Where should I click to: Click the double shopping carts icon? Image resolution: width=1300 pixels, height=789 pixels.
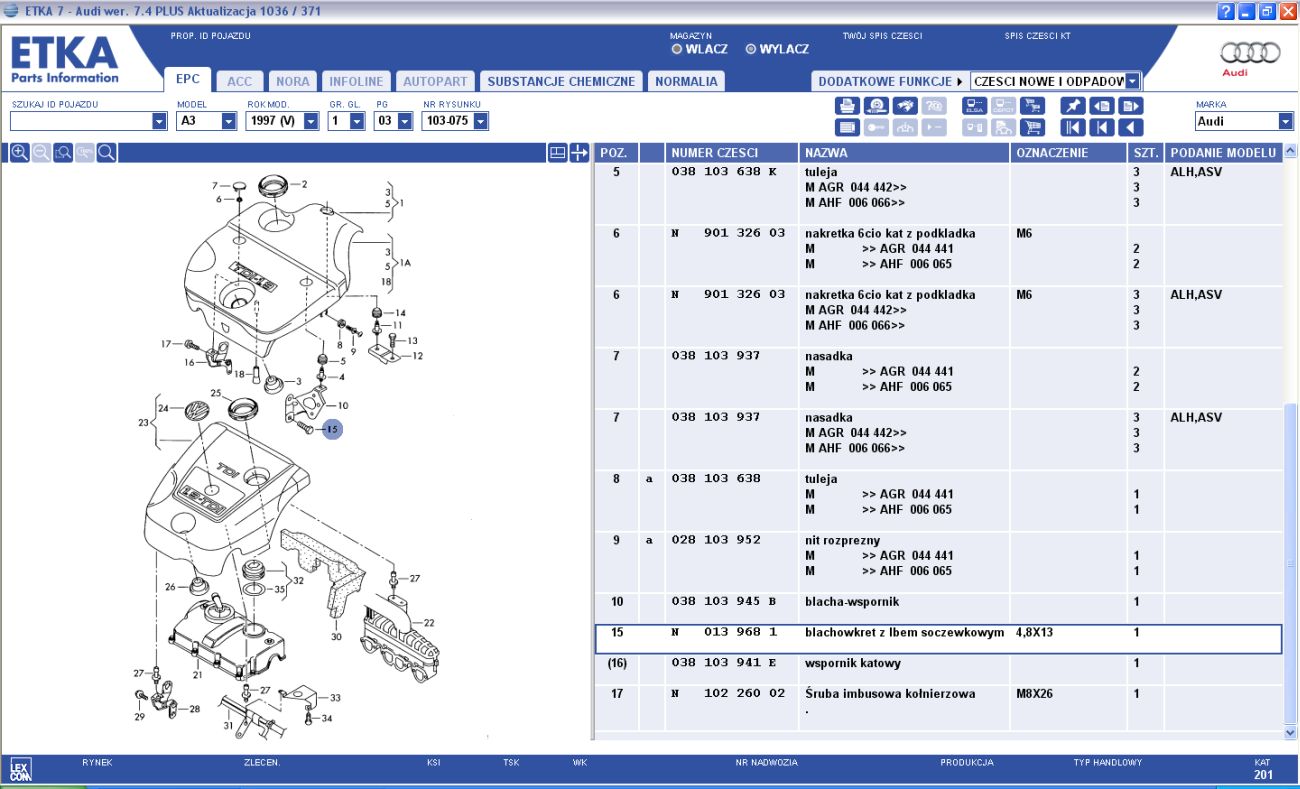[1032, 106]
